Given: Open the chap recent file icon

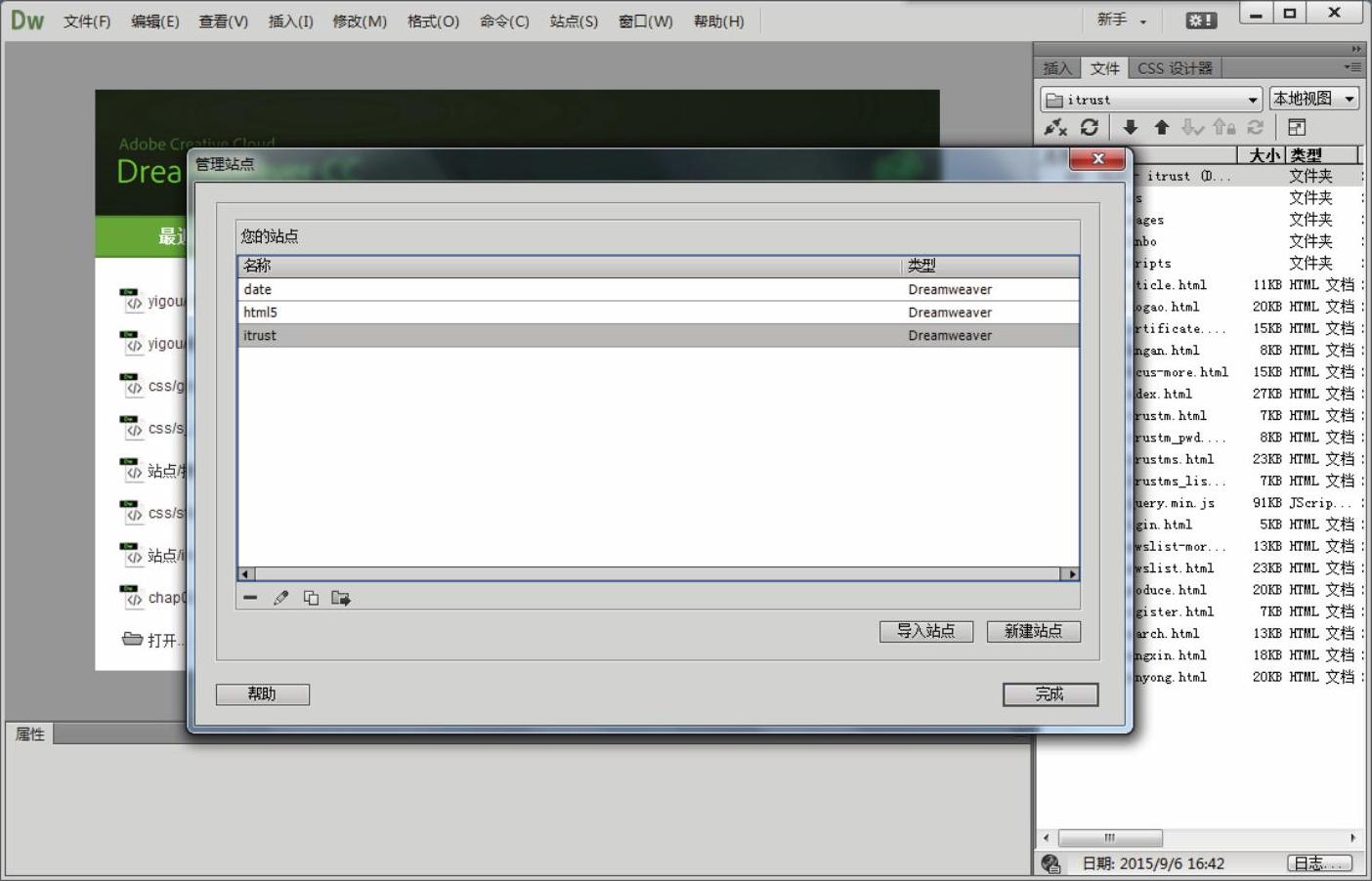Looking at the screenshot, I should (x=132, y=596).
